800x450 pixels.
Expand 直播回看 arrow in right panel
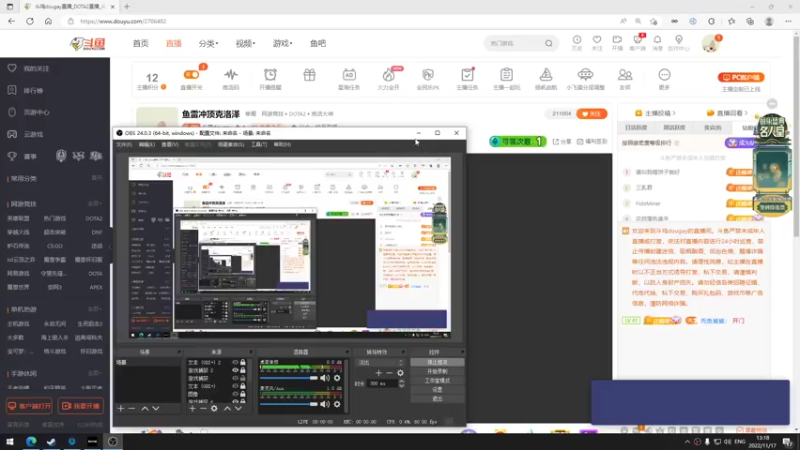746,113
